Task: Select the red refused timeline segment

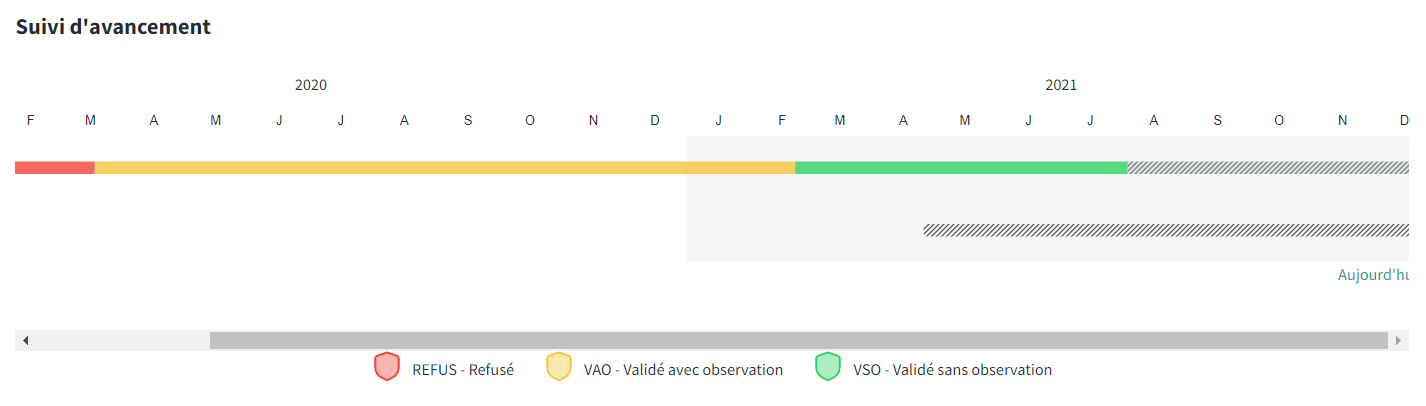Action: (54, 167)
